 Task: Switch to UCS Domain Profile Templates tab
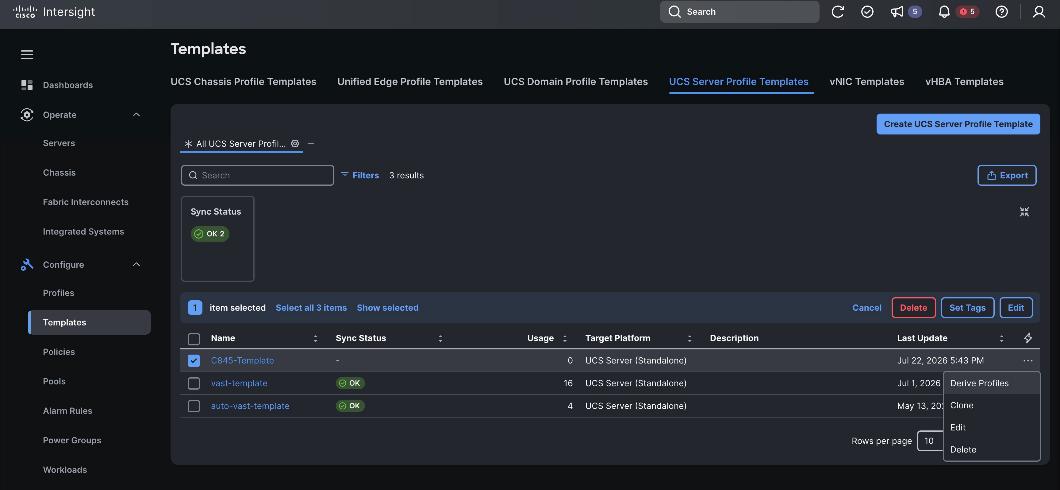coord(576,82)
